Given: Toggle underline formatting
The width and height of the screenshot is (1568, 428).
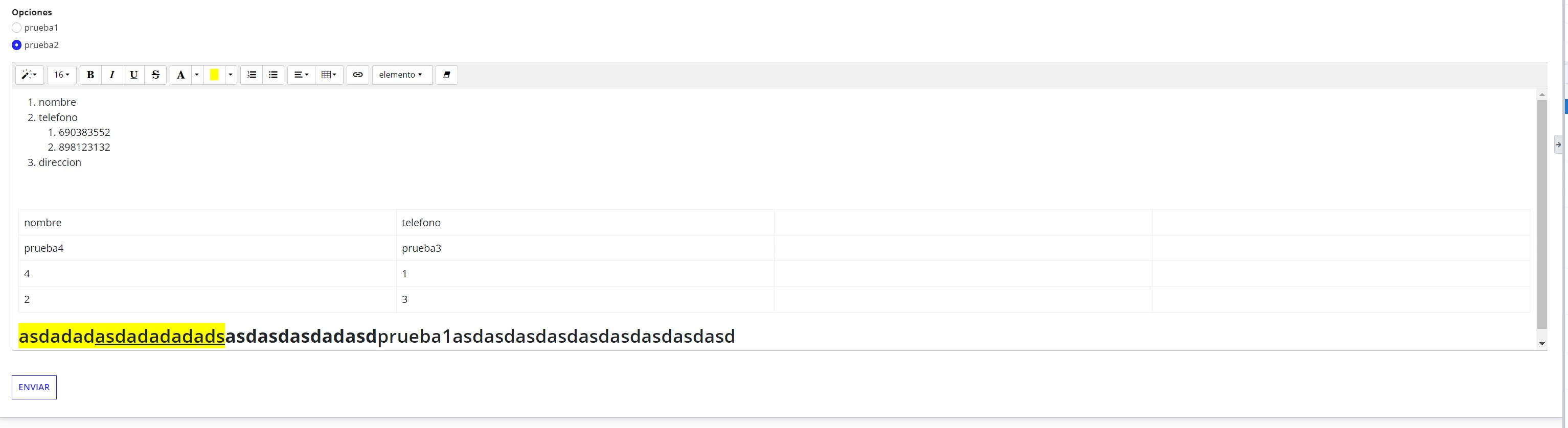Looking at the screenshot, I should (x=134, y=75).
